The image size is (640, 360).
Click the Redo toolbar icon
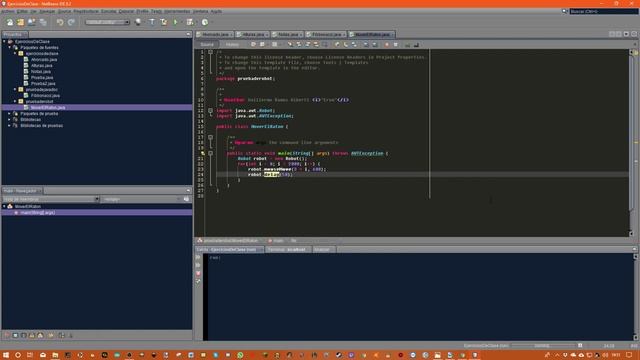click(x=71, y=22)
